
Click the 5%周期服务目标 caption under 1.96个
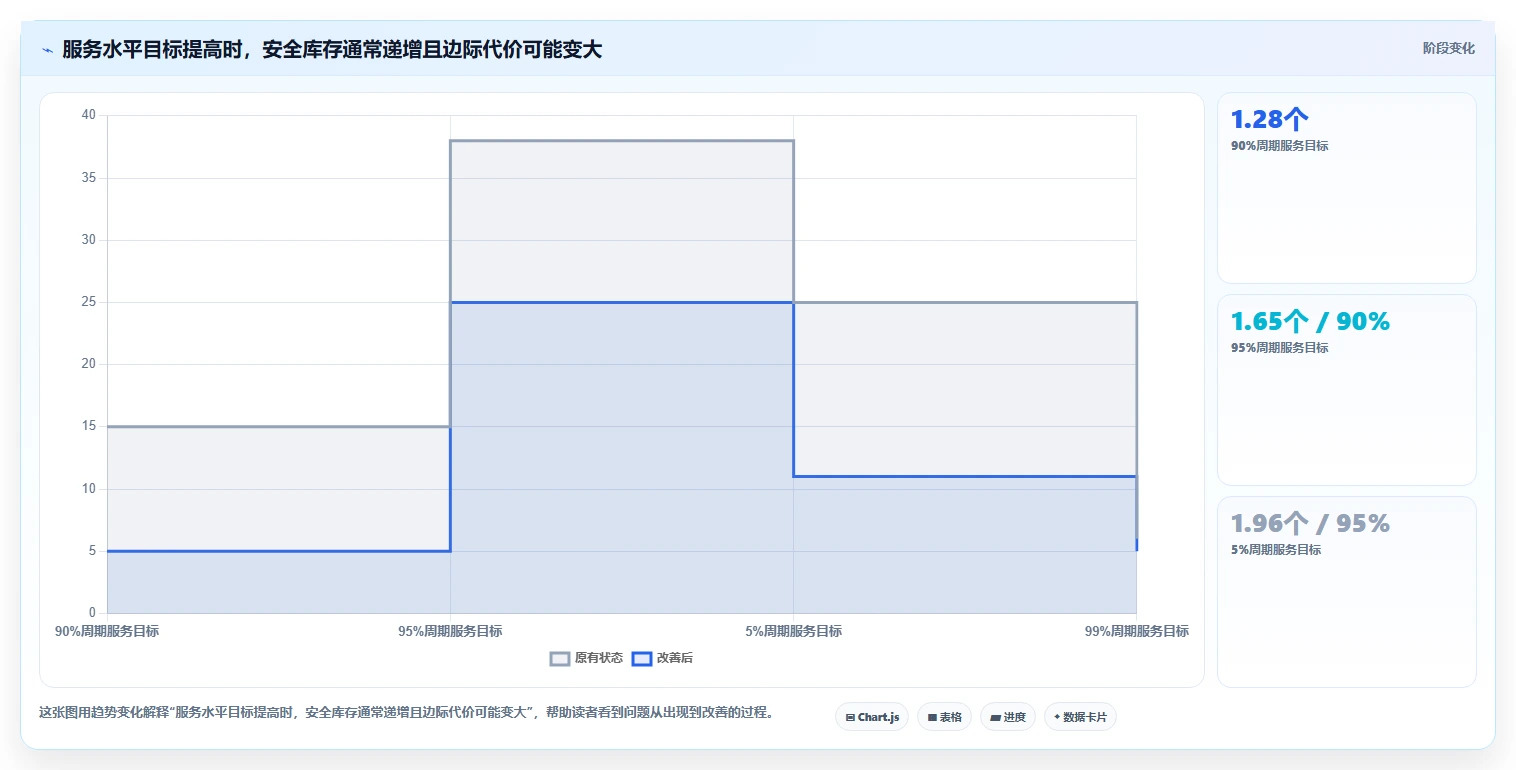tap(1276, 550)
